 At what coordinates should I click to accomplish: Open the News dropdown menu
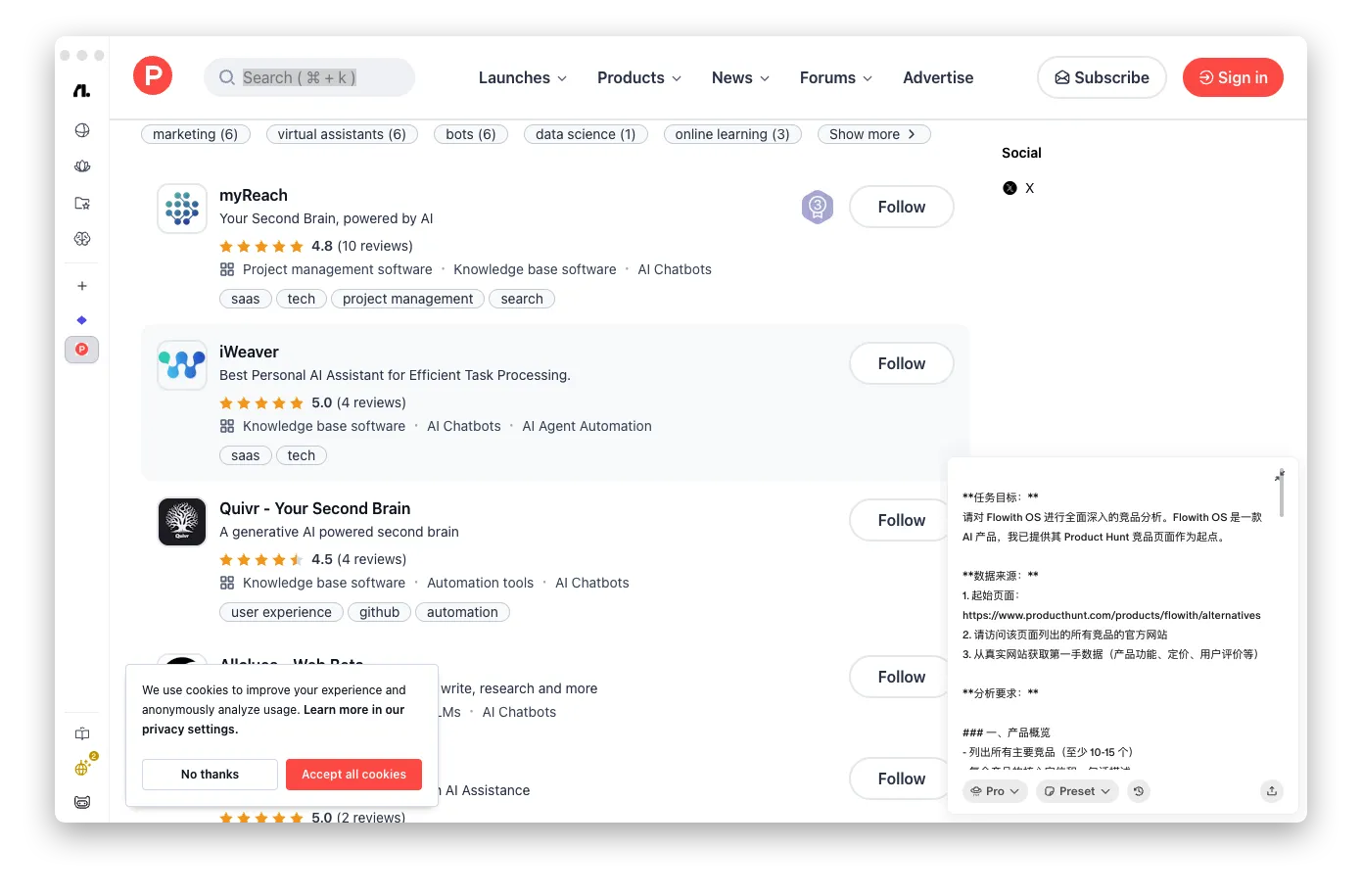(x=740, y=77)
